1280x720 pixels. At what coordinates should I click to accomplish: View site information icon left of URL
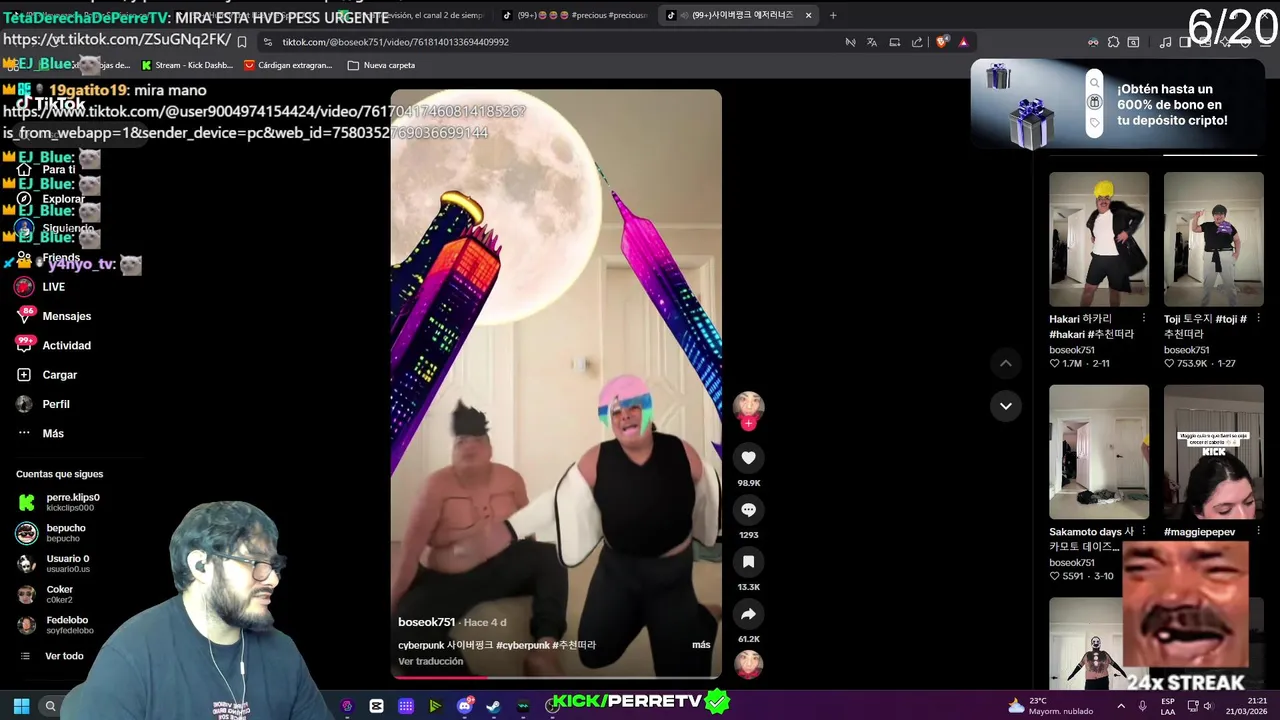pos(267,42)
